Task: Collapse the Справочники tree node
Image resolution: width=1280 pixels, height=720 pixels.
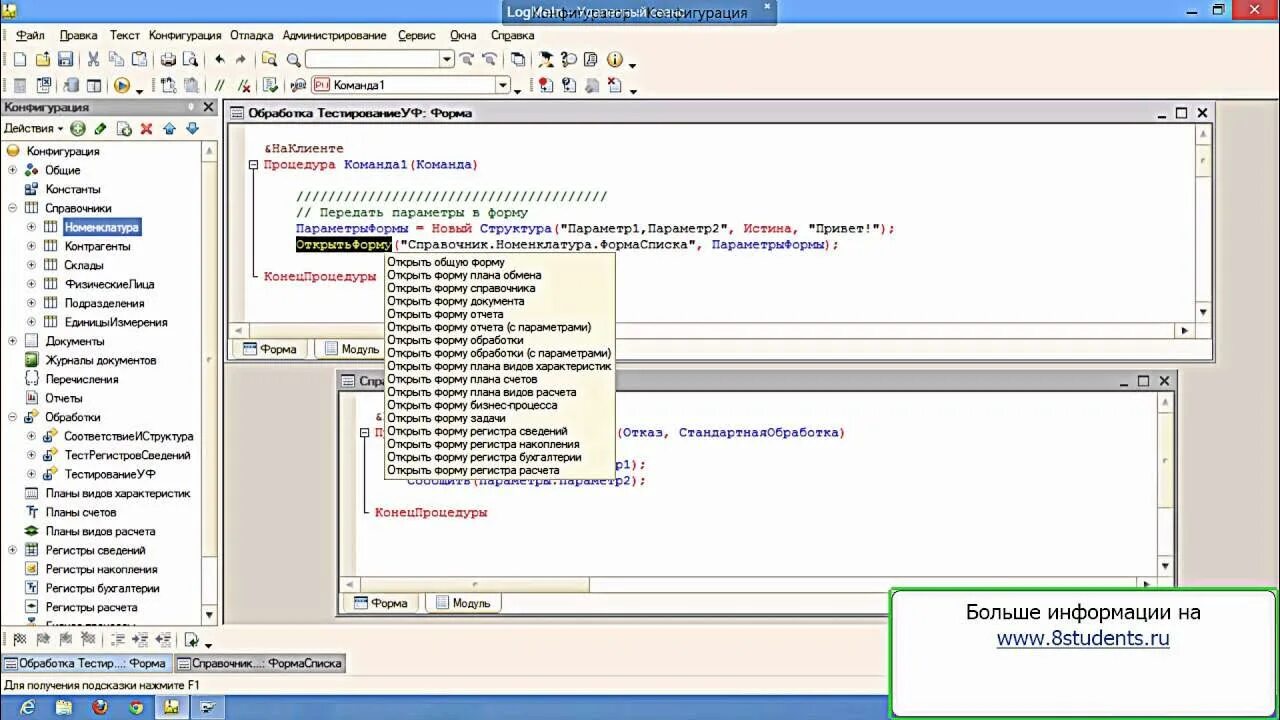Action: coord(13,208)
